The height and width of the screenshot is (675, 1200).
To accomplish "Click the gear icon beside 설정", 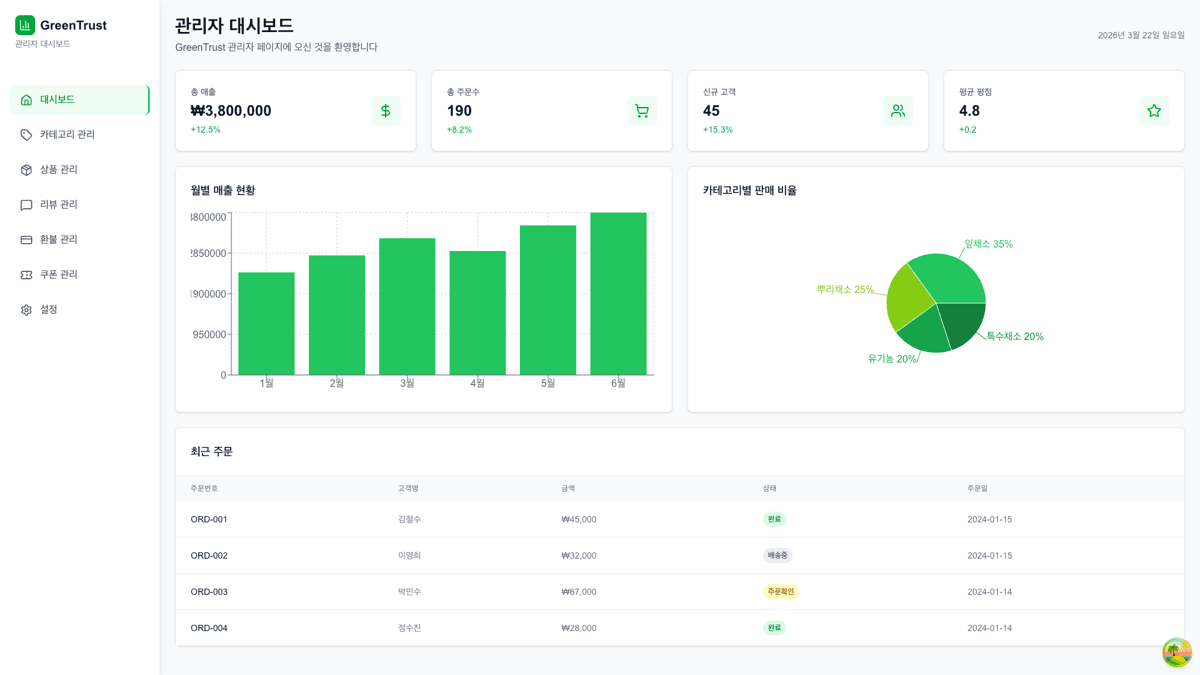I will (x=26, y=310).
